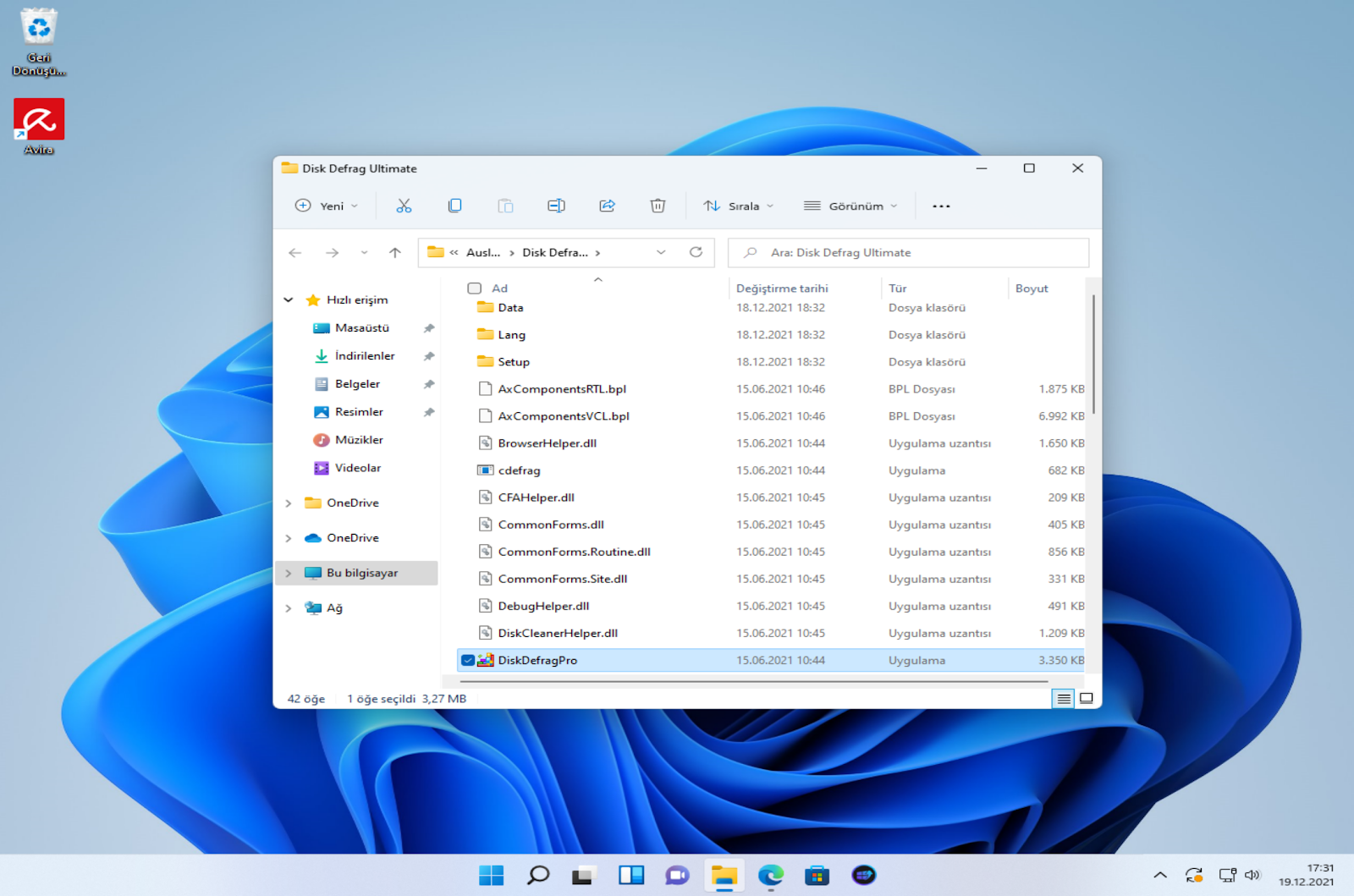Screen dimensions: 1354x896
Task: Expand the Ağ network node
Action: (289, 608)
